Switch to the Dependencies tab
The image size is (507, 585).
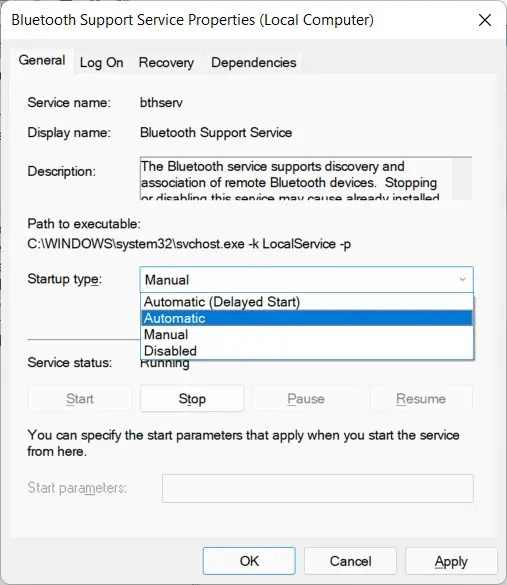click(254, 62)
